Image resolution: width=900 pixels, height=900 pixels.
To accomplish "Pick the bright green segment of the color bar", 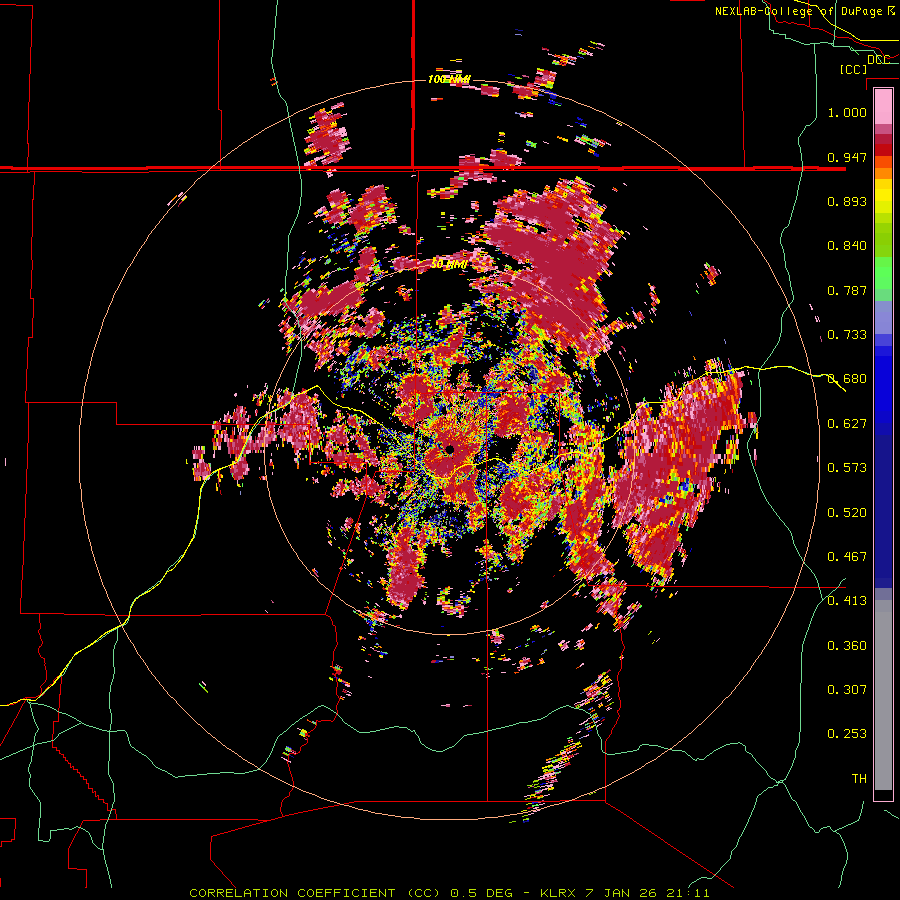I will pyautogui.click(x=883, y=273).
